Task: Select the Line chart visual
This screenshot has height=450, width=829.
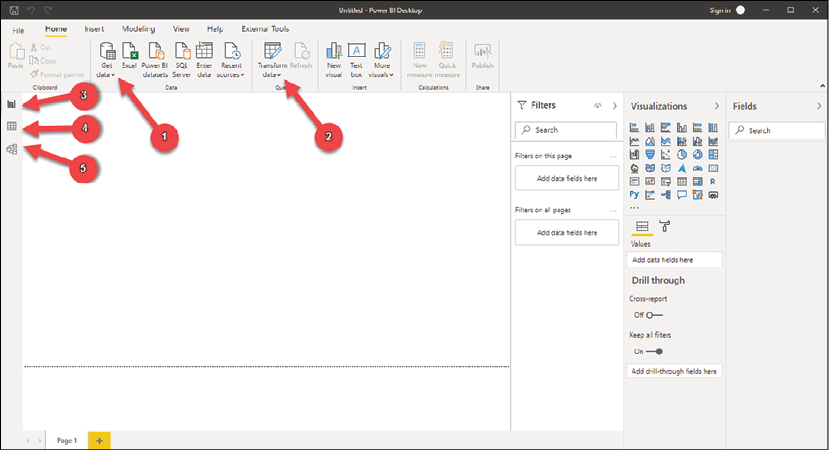Action: [x=634, y=141]
